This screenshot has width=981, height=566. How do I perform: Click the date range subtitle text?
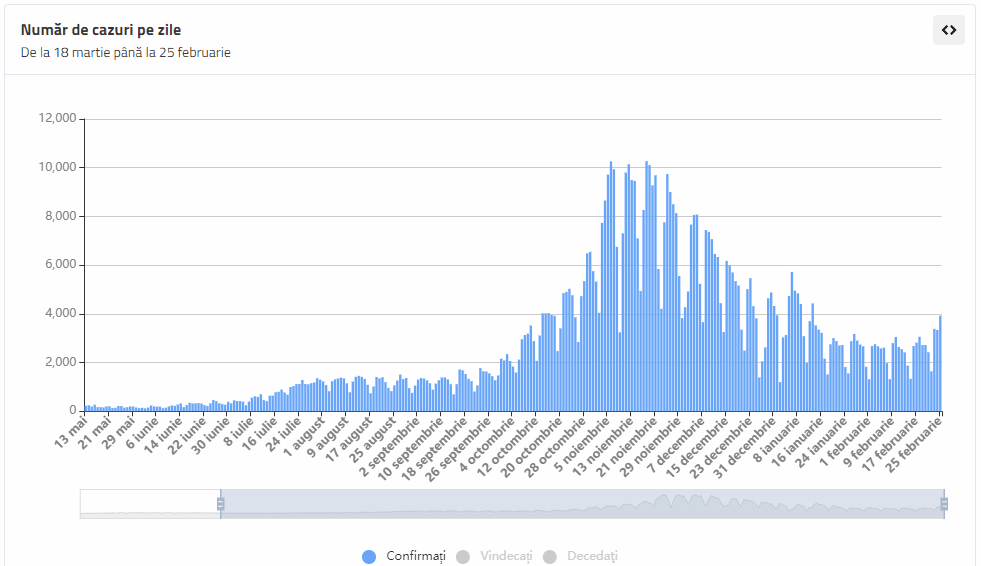click(125, 52)
